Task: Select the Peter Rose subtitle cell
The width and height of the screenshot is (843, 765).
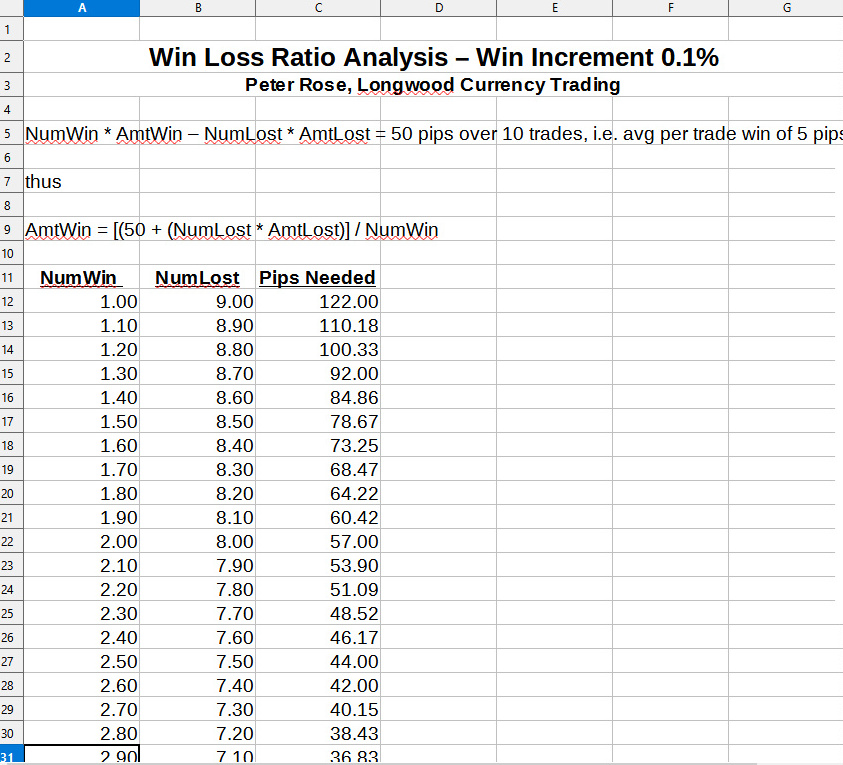Action: pos(433,85)
